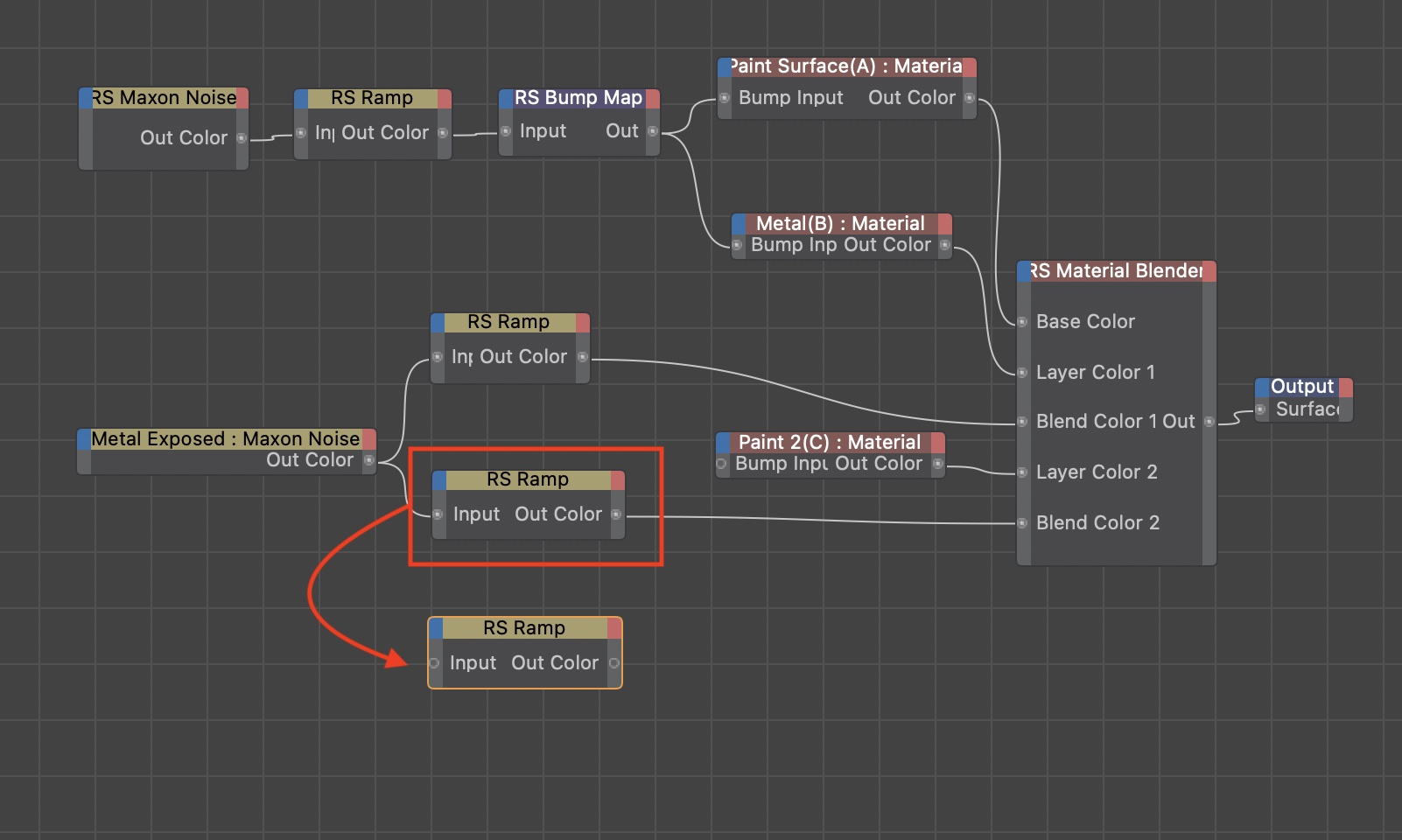
Task: Click the Out Color port on RS Maxon Noise
Action: tap(242, 138)
